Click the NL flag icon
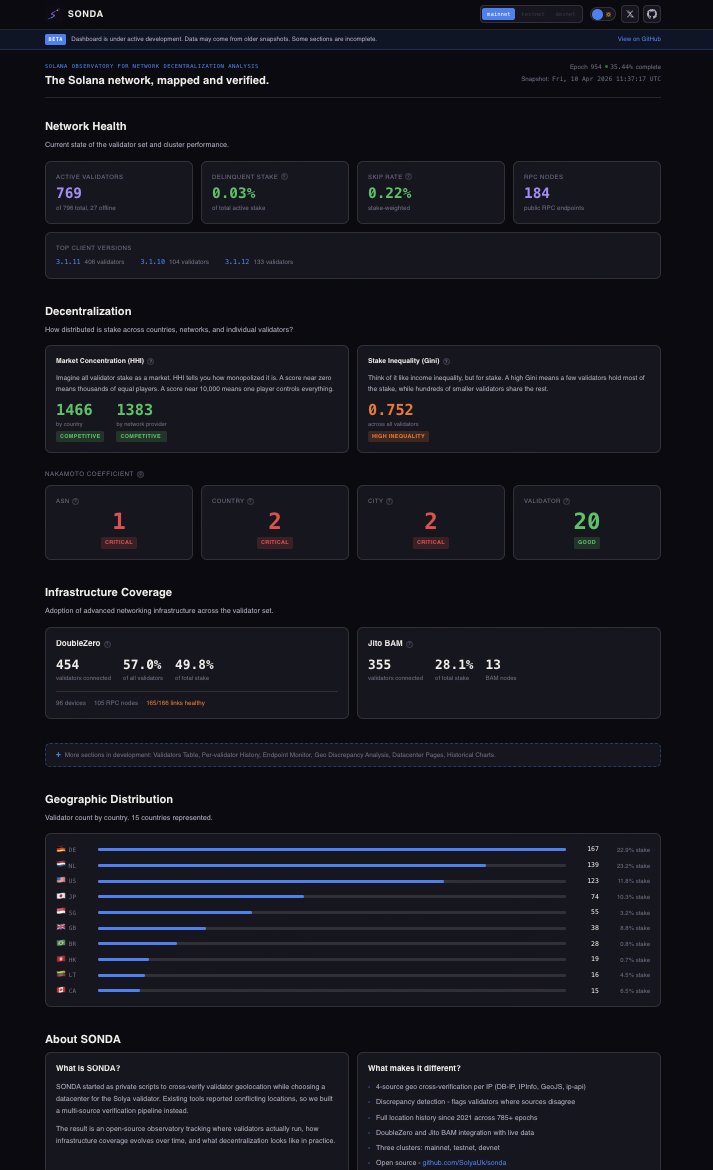 61,865
